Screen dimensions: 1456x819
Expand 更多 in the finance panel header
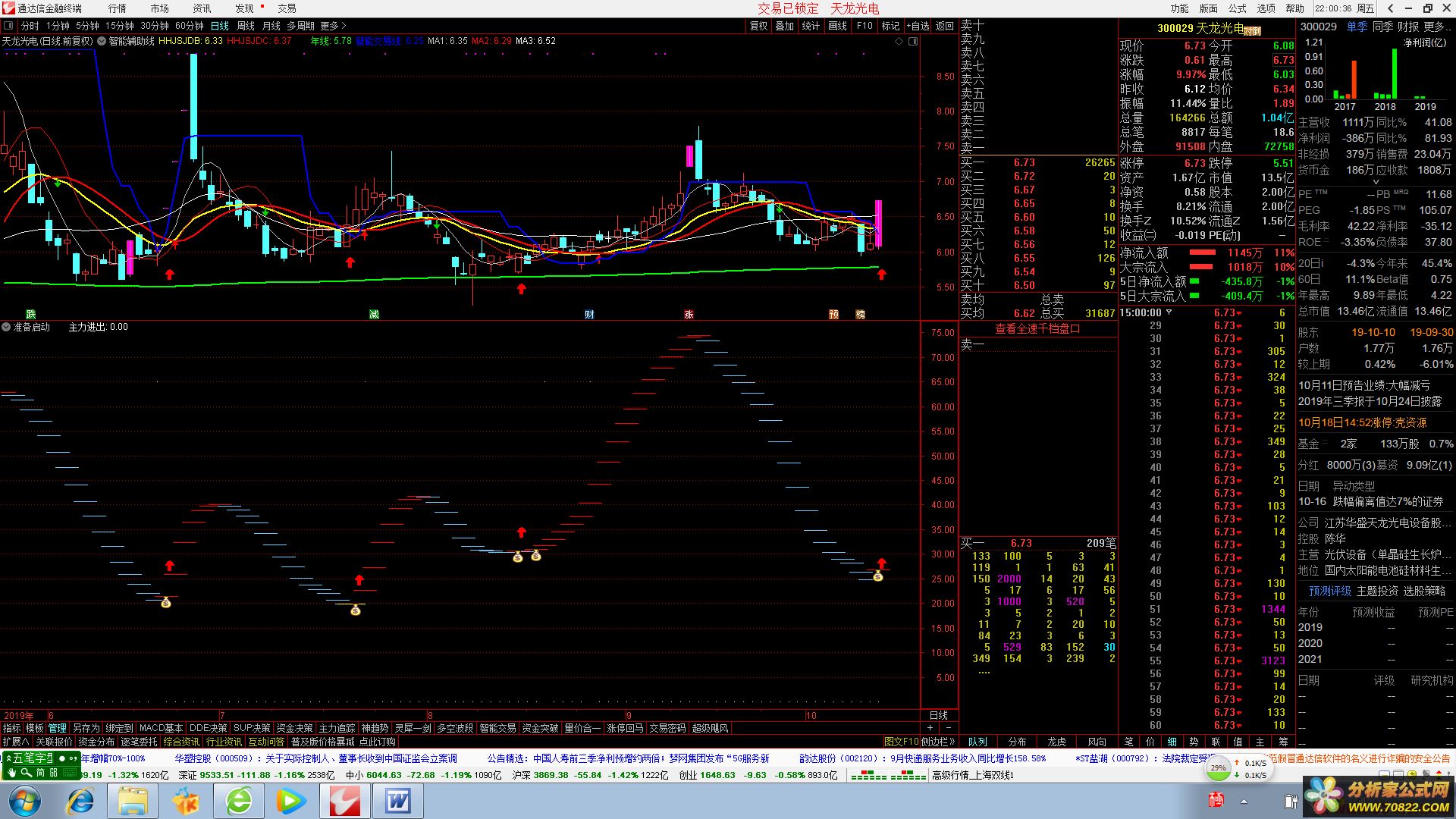tap(1437, 27)
